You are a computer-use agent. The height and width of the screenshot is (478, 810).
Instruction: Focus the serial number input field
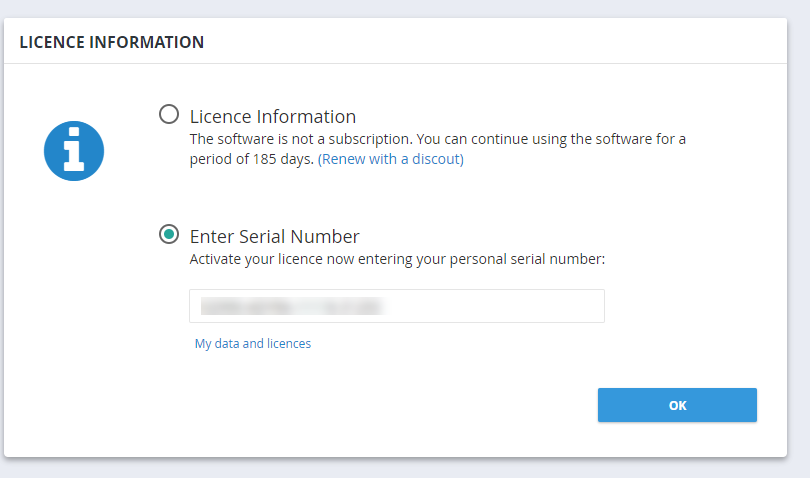point(397,306)
